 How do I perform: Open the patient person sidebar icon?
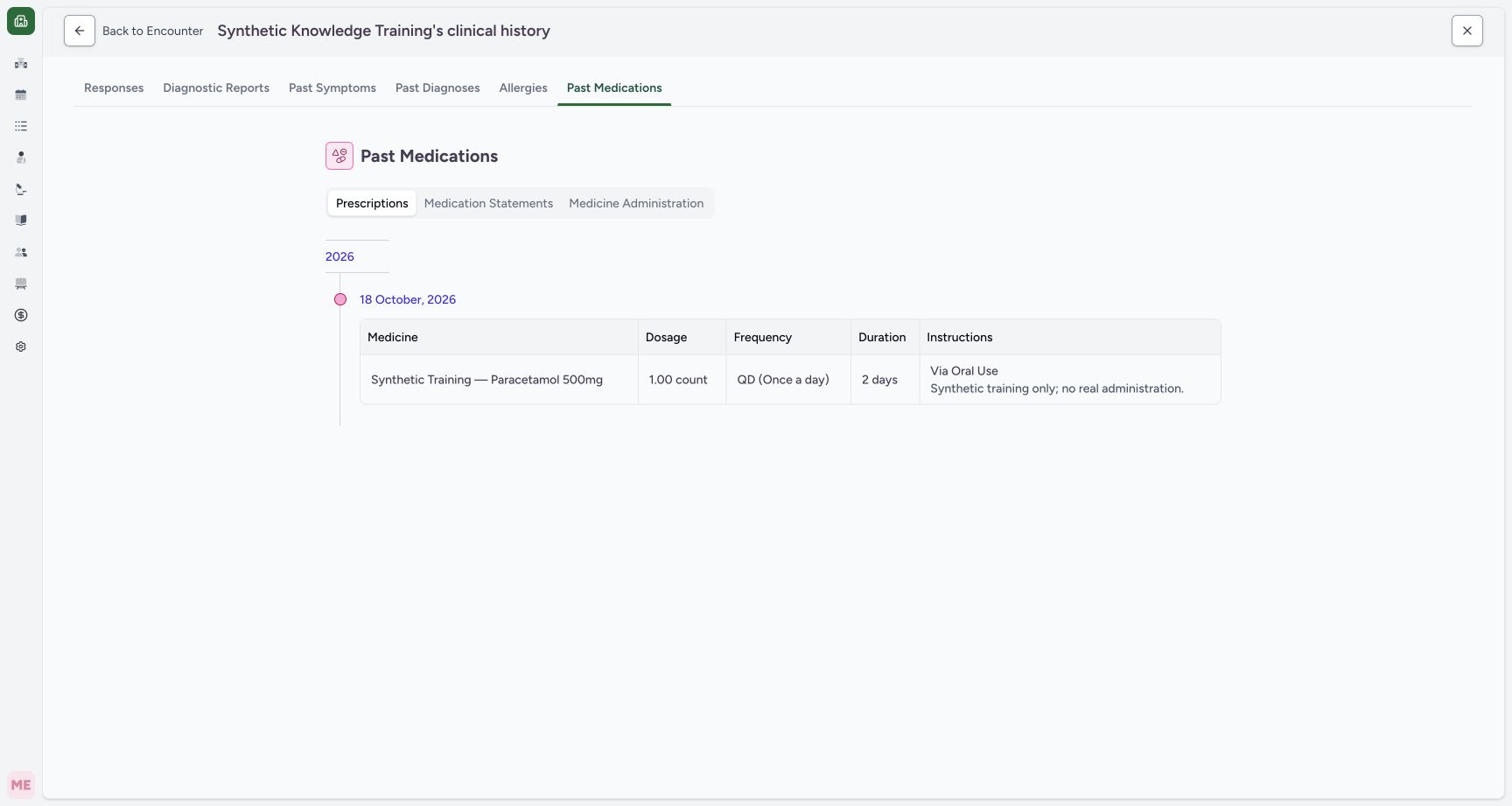21,158
